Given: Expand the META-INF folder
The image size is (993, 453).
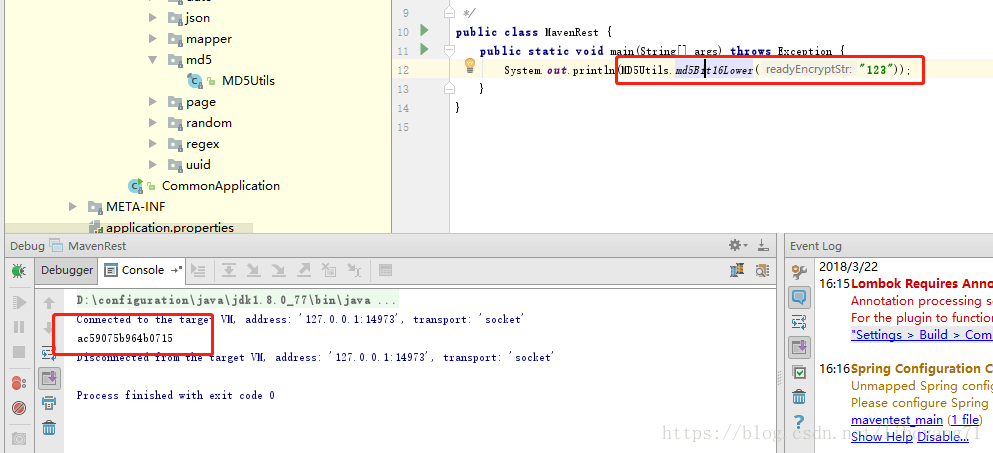Looking at the screenshot, I should [x=73, y=207].
